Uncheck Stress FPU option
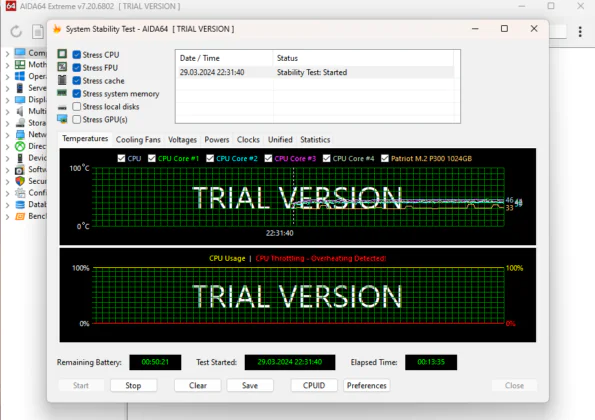595x420 pixels. coord(77,68)
